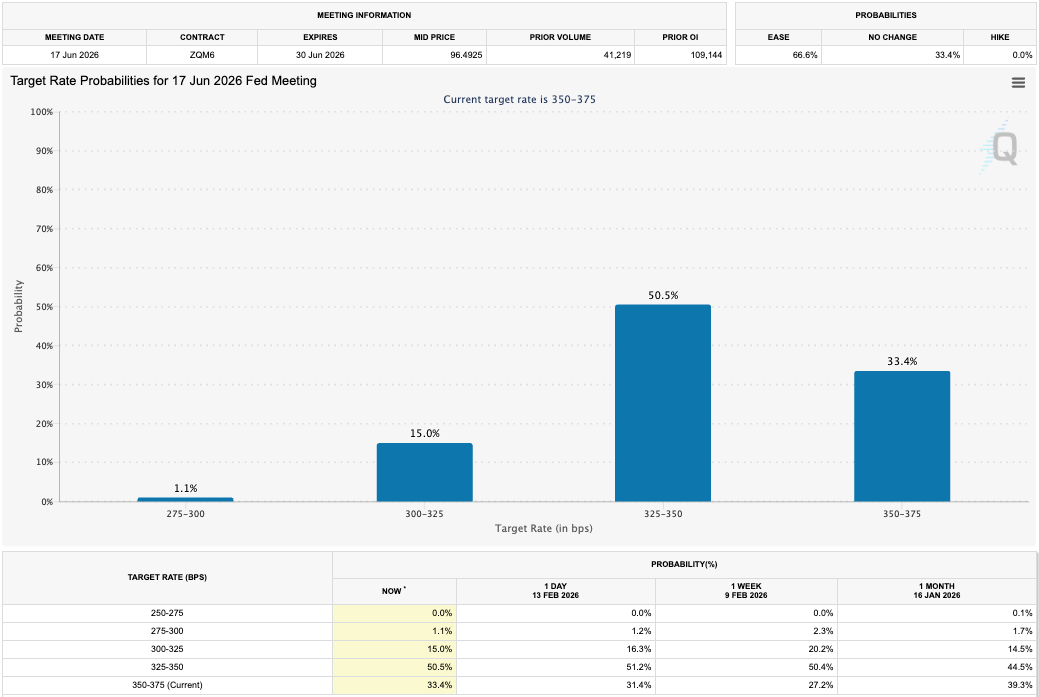
Task: Click the ZQM6 contract value
Action: 202,54
